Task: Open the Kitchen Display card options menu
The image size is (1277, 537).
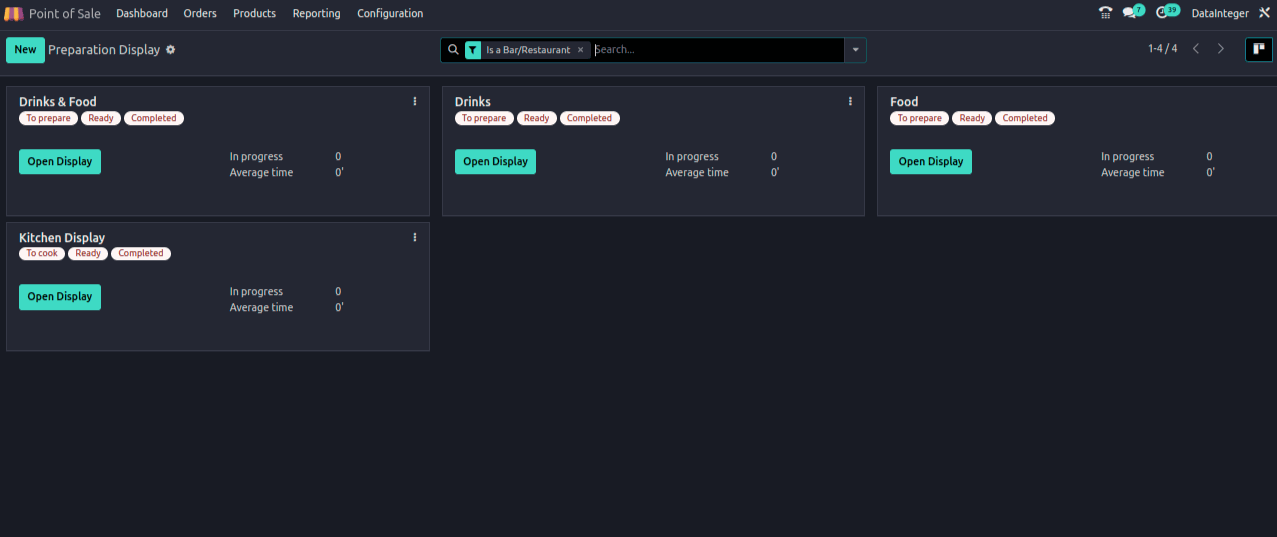Action: point(415,237)
